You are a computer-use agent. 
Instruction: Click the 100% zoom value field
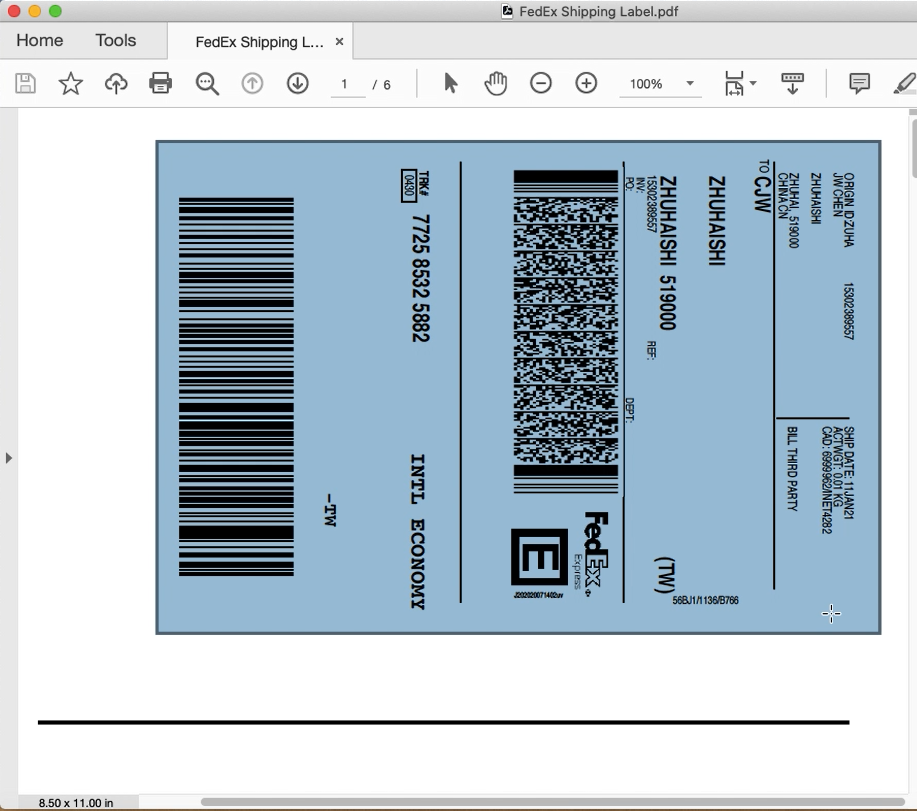[646, 84]
